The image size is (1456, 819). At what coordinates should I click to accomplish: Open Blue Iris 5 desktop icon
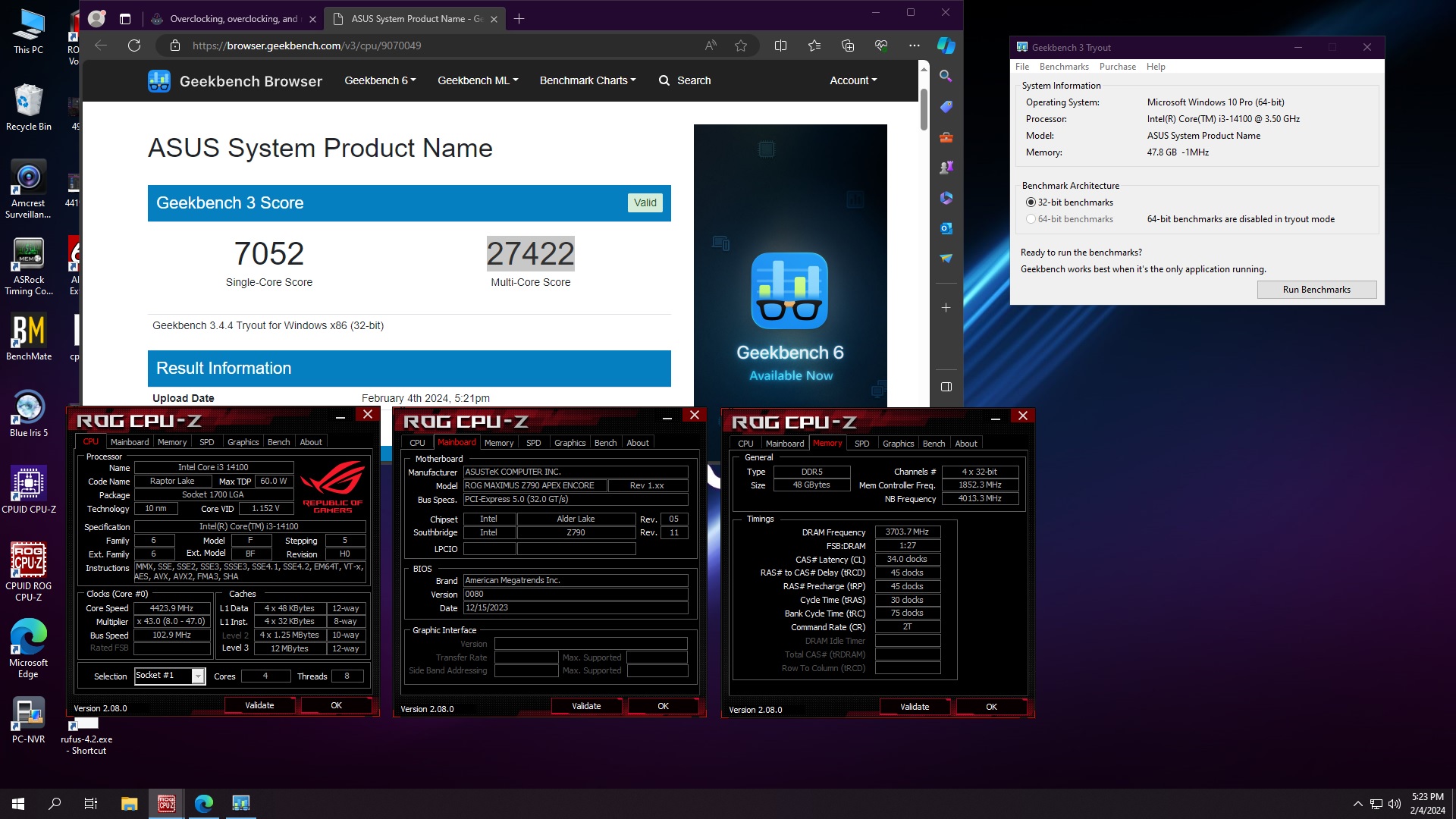29,413
